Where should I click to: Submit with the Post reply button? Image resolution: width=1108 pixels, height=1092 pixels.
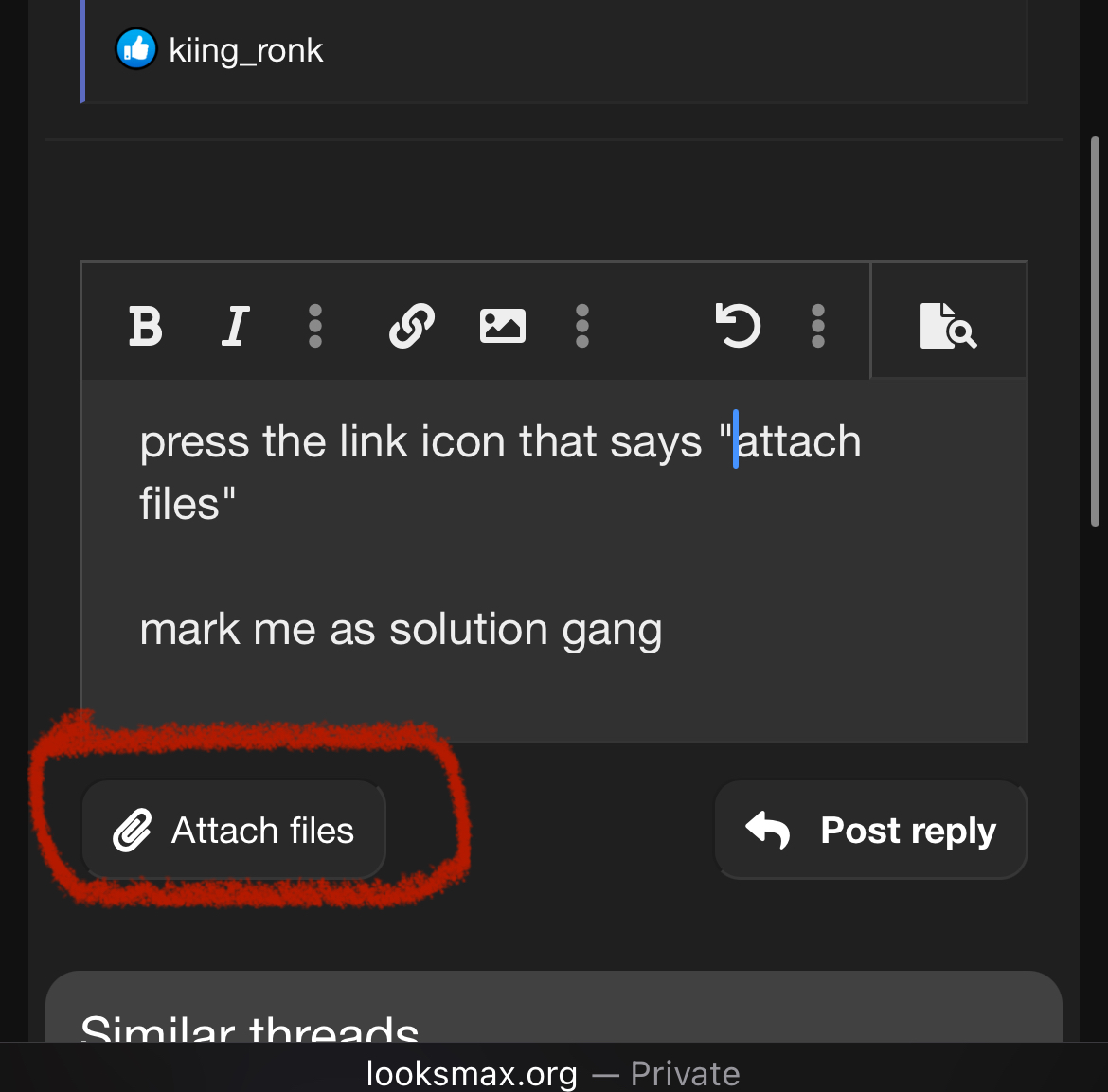pos(871,830)
